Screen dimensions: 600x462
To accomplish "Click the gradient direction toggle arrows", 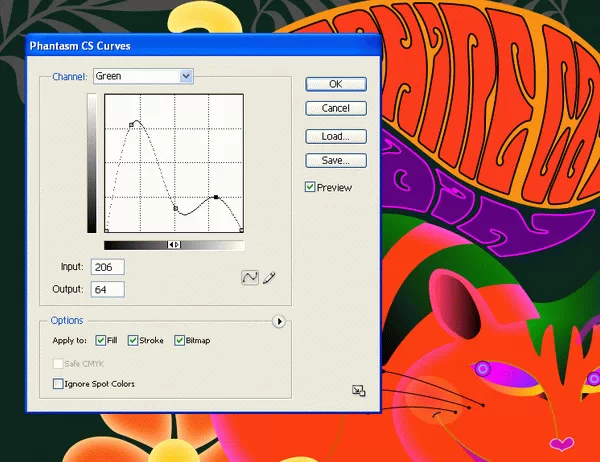I will (x=174, y=244).
